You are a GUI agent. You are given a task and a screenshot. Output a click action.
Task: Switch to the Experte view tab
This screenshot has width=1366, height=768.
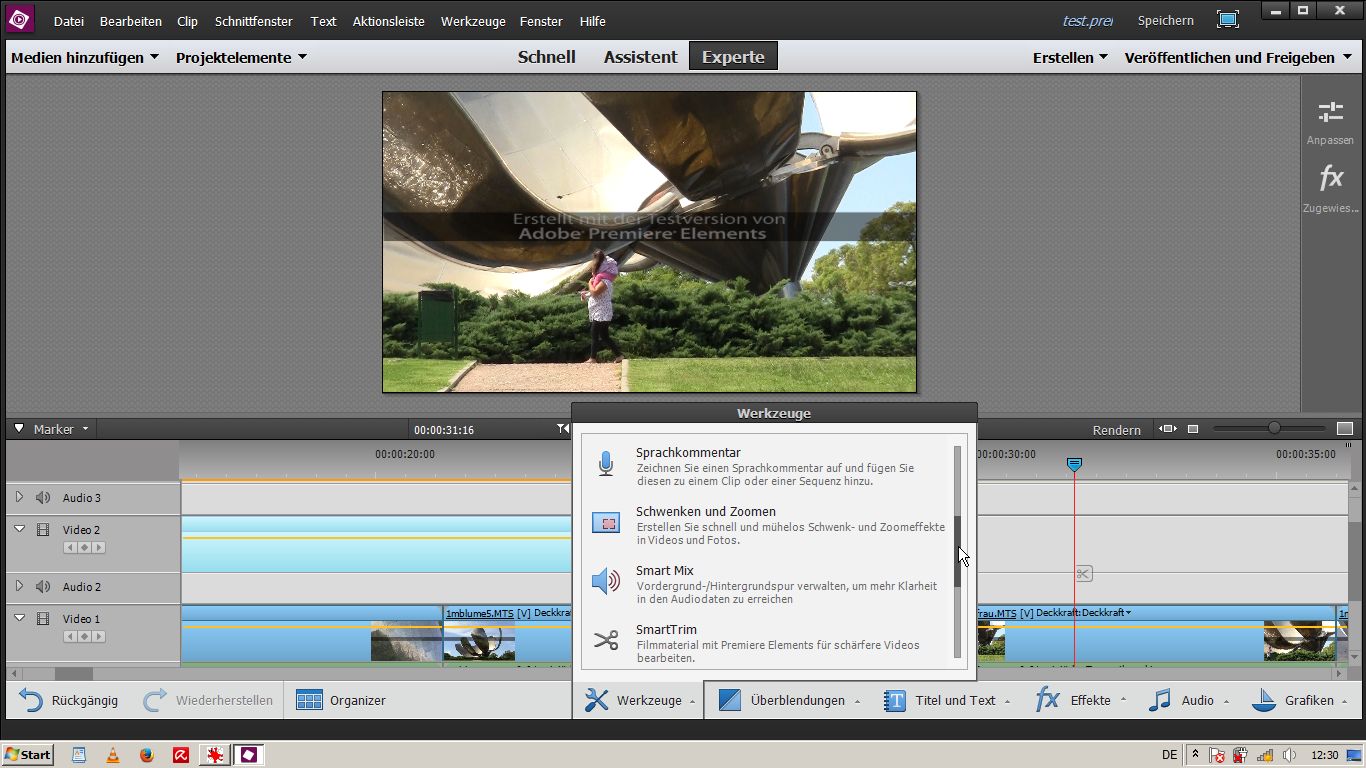click(733, 57)
